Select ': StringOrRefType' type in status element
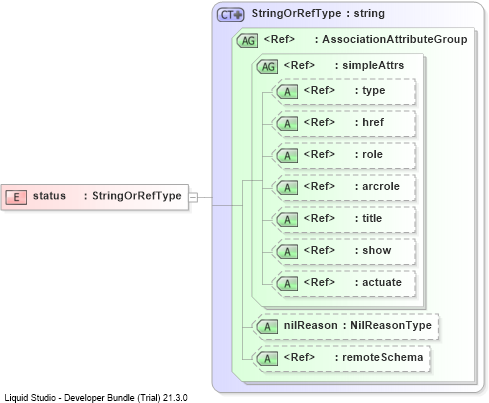The image size is (489, 403). pos(133,196)
